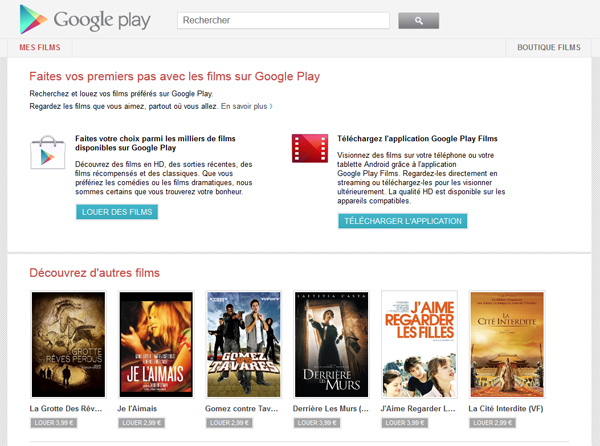This screenshot has height=446, width=600.
Task: Click the LOUER DES FILMS button
Action: click(x=117, y=212)
